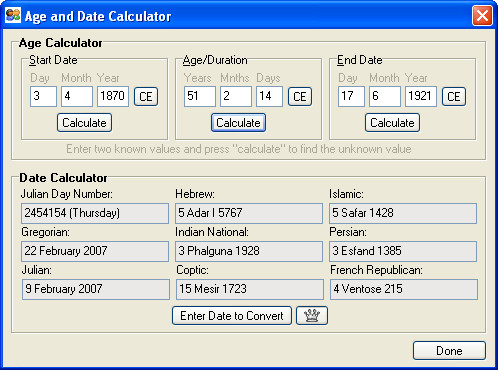Click the Persian date field 3 Esfand 1385
This screenshot has height=370, width=498.
pos(403,251)
